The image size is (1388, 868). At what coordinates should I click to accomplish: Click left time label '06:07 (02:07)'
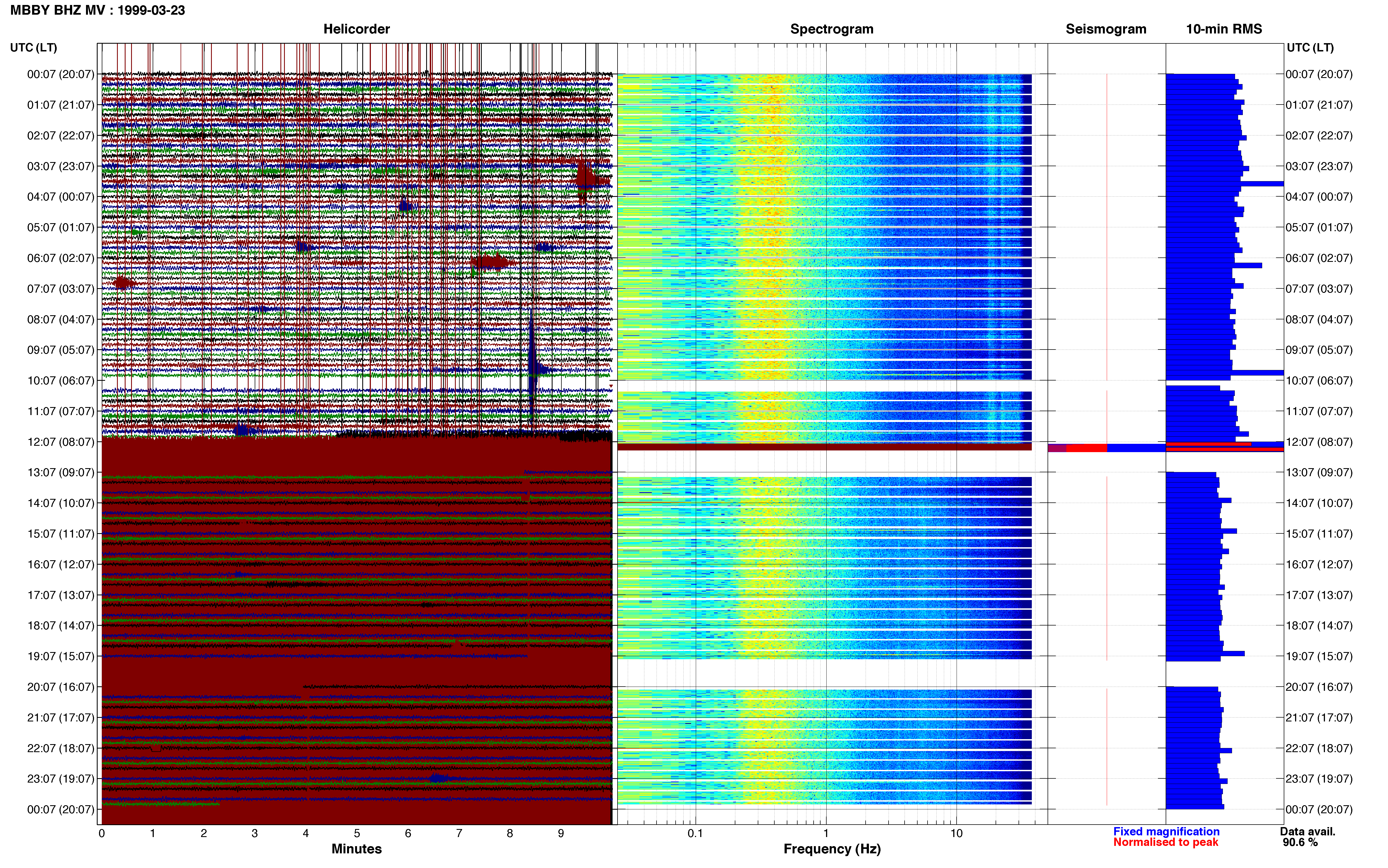click(x=61, y=258)
